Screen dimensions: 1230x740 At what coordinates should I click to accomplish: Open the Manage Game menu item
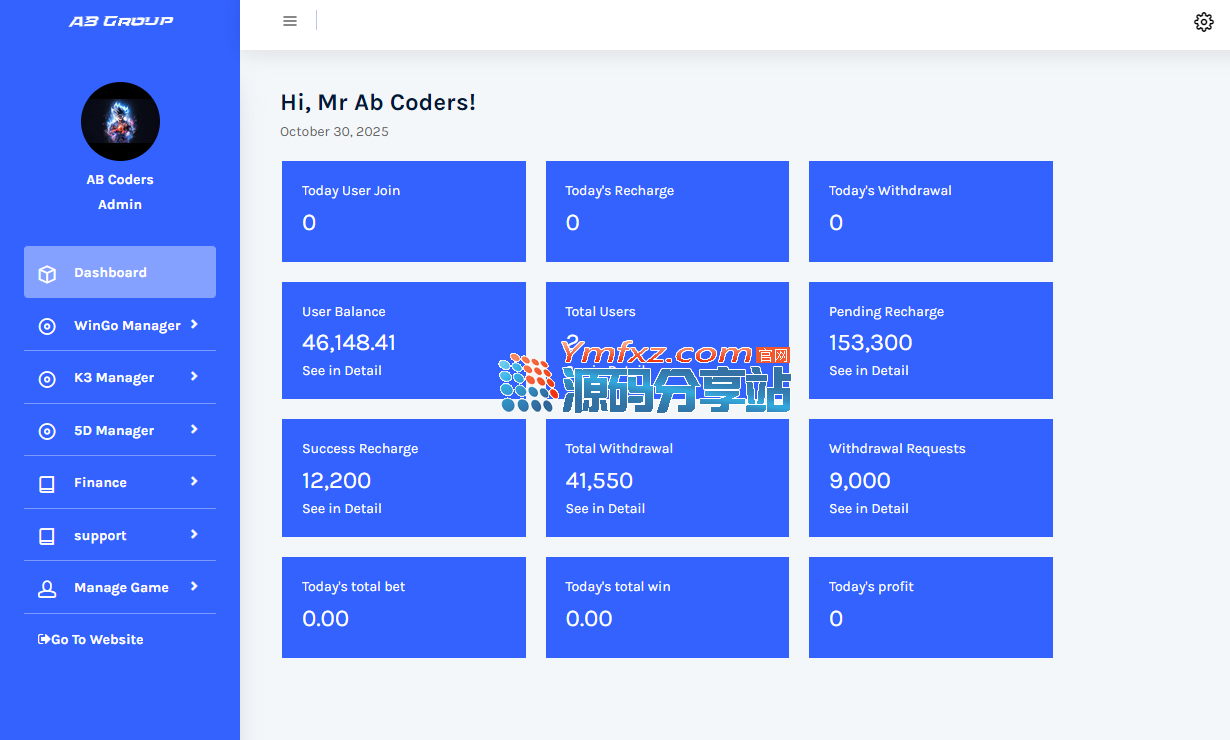(121, 588)
